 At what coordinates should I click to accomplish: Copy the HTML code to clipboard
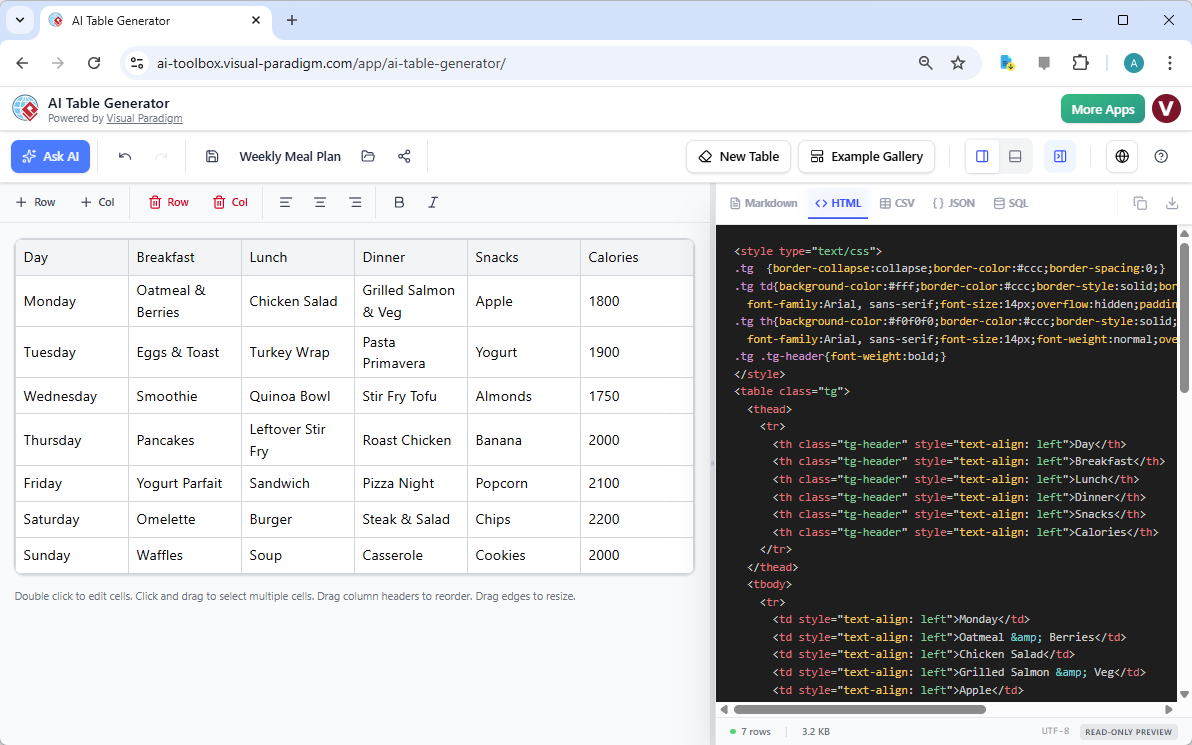click(1140, 202)
